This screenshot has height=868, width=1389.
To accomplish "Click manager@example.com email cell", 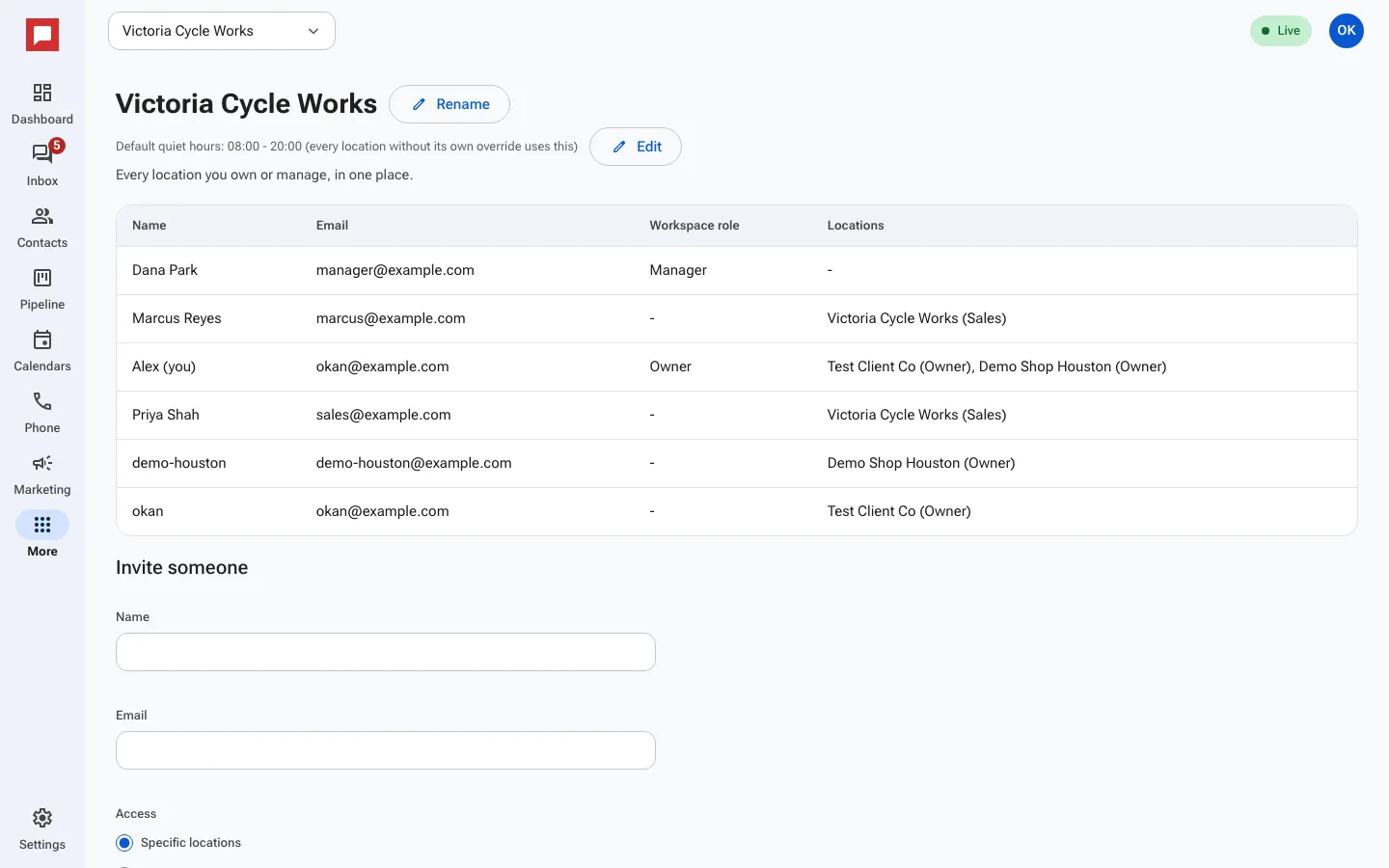I will (395, 270).
